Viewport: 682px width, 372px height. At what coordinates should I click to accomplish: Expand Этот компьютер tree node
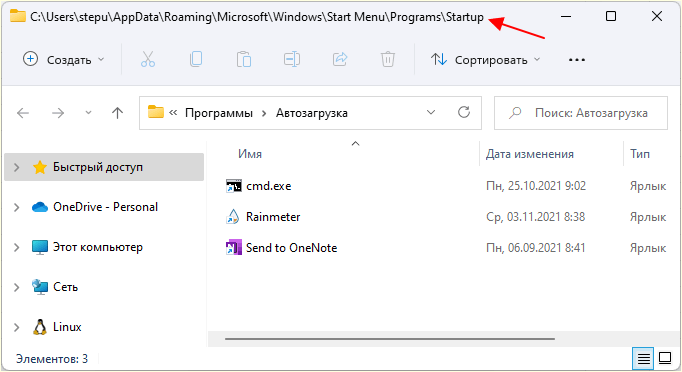click(17, 247)
